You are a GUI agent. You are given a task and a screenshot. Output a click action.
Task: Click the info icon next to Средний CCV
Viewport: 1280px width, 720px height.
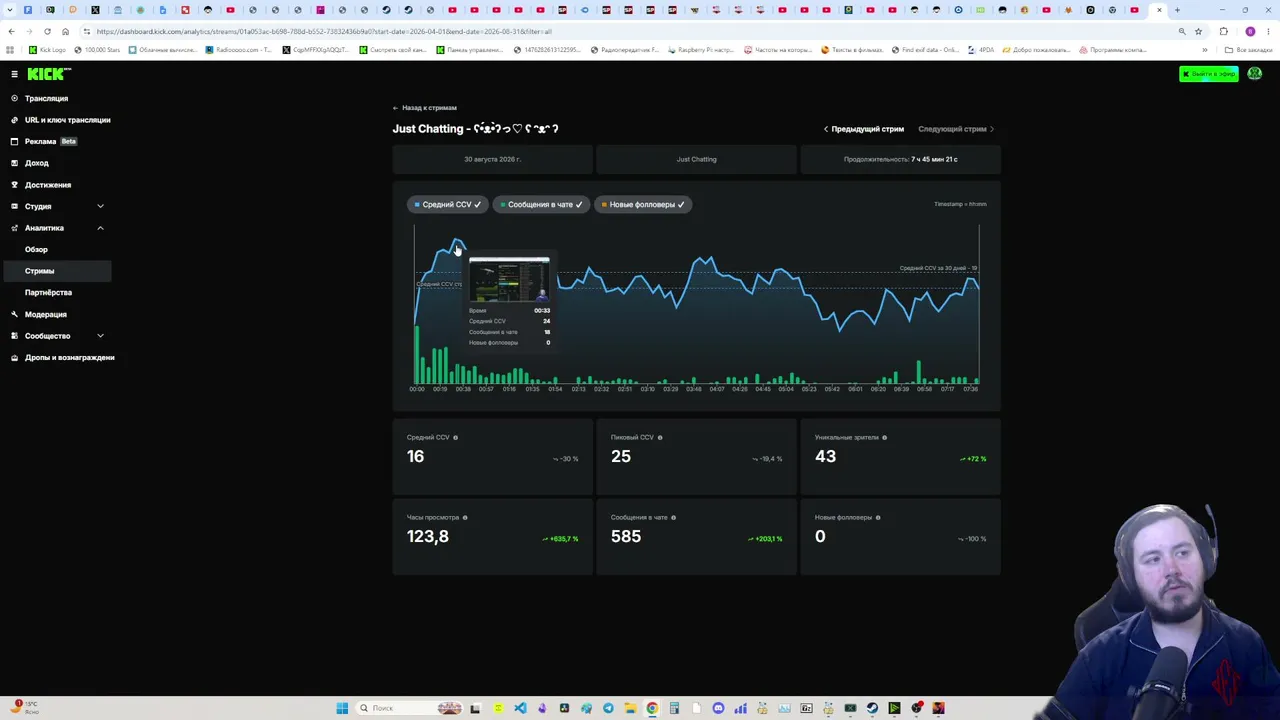pos(456,438)
